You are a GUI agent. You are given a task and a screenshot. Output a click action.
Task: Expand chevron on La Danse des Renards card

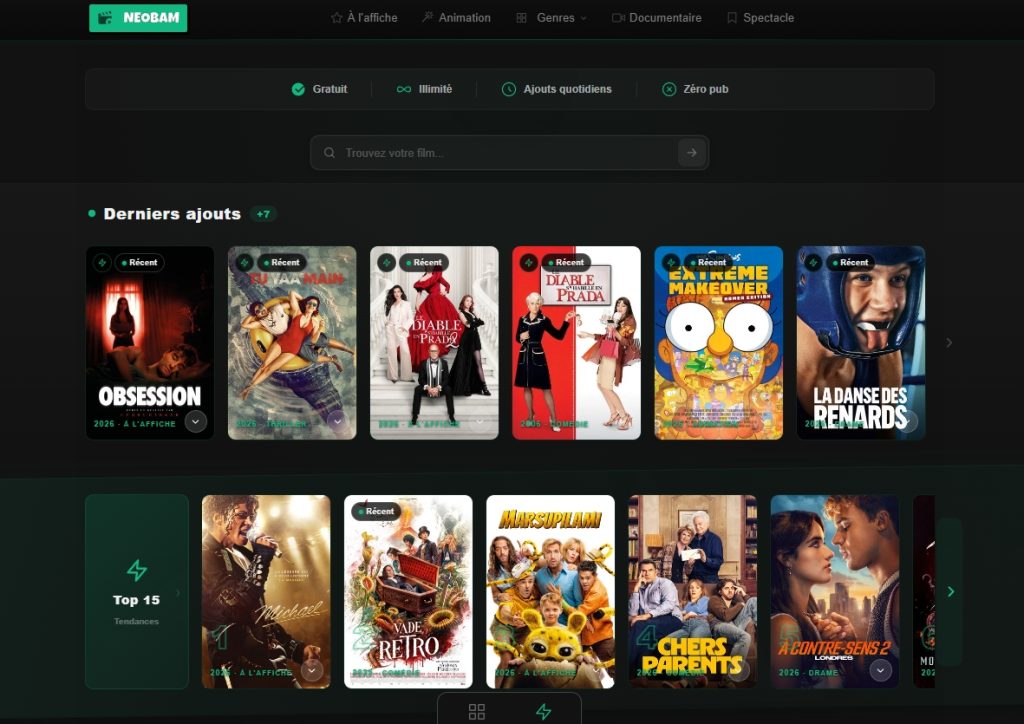point(906,421)
